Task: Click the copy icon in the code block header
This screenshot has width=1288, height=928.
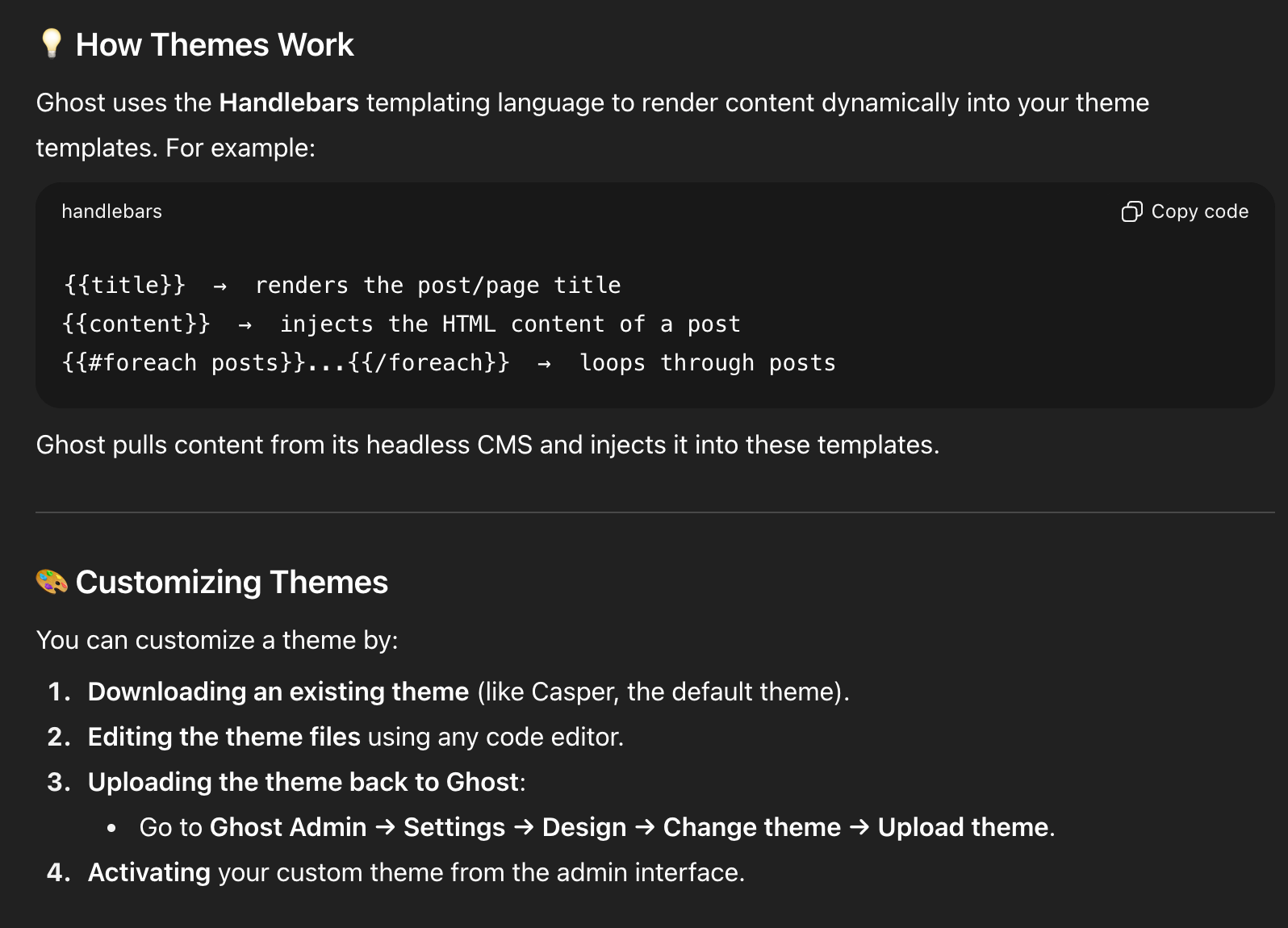Action: tap(1131, 211)
